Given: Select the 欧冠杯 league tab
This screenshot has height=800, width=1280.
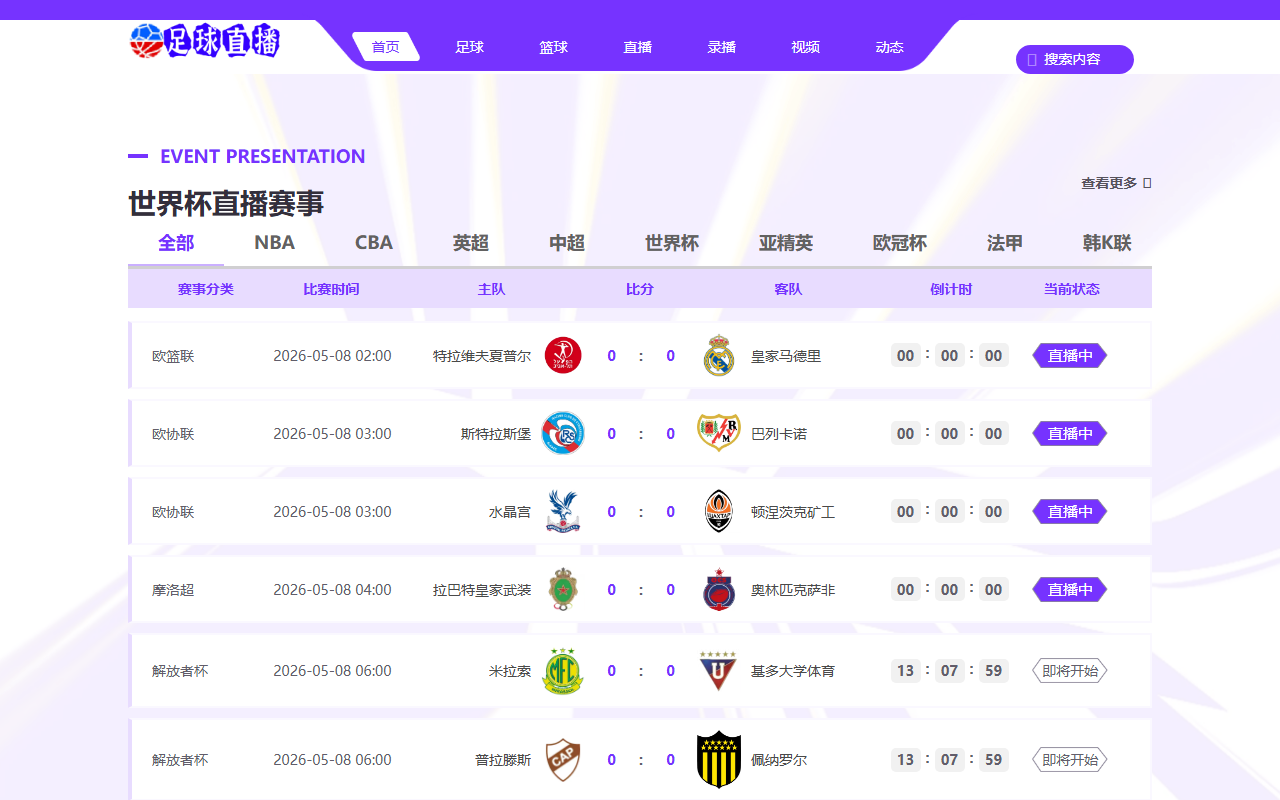Looking at the screenshot, I should click(x=900, y=243).
